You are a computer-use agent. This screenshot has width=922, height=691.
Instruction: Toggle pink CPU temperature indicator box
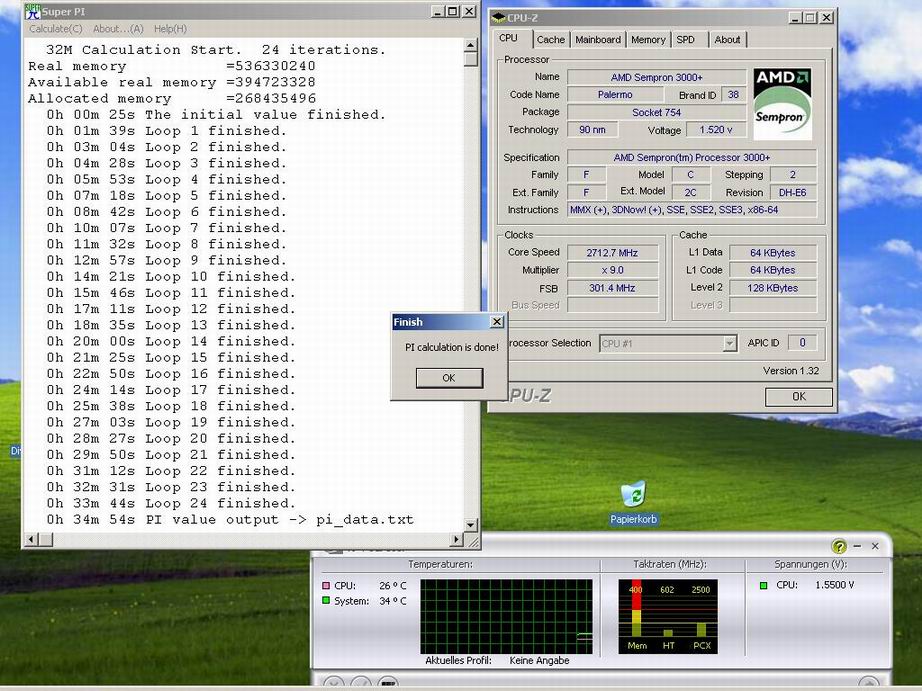point(326,586)
